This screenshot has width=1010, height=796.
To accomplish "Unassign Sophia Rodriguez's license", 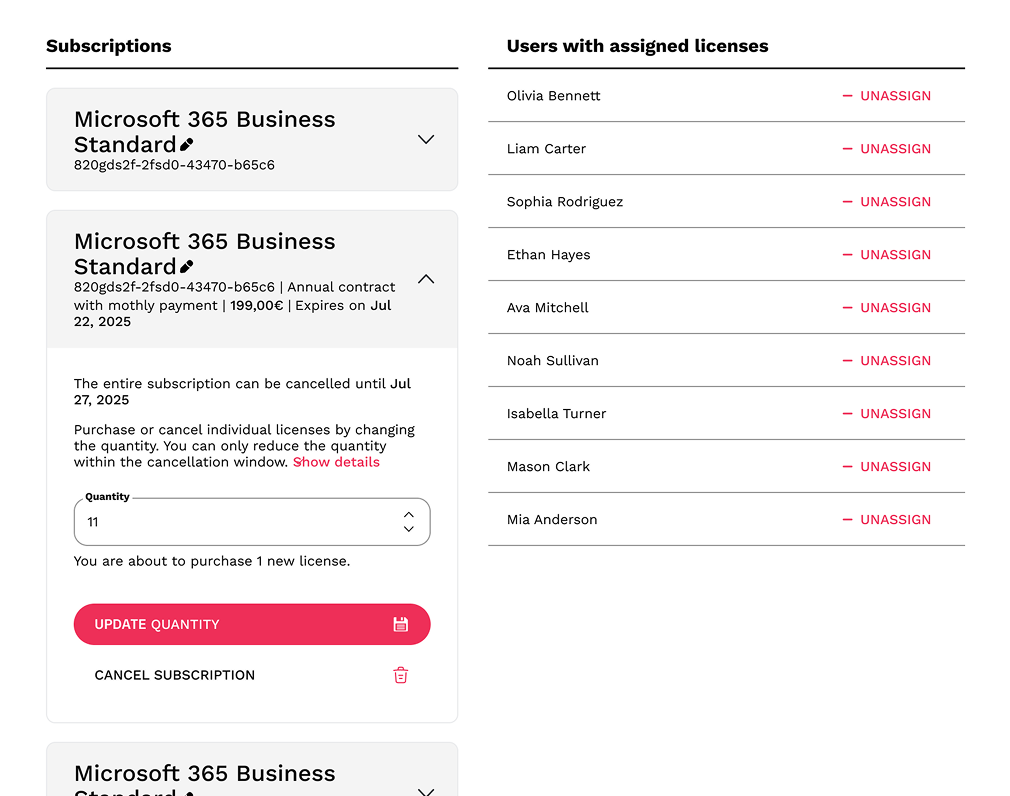I will point(886,202).
